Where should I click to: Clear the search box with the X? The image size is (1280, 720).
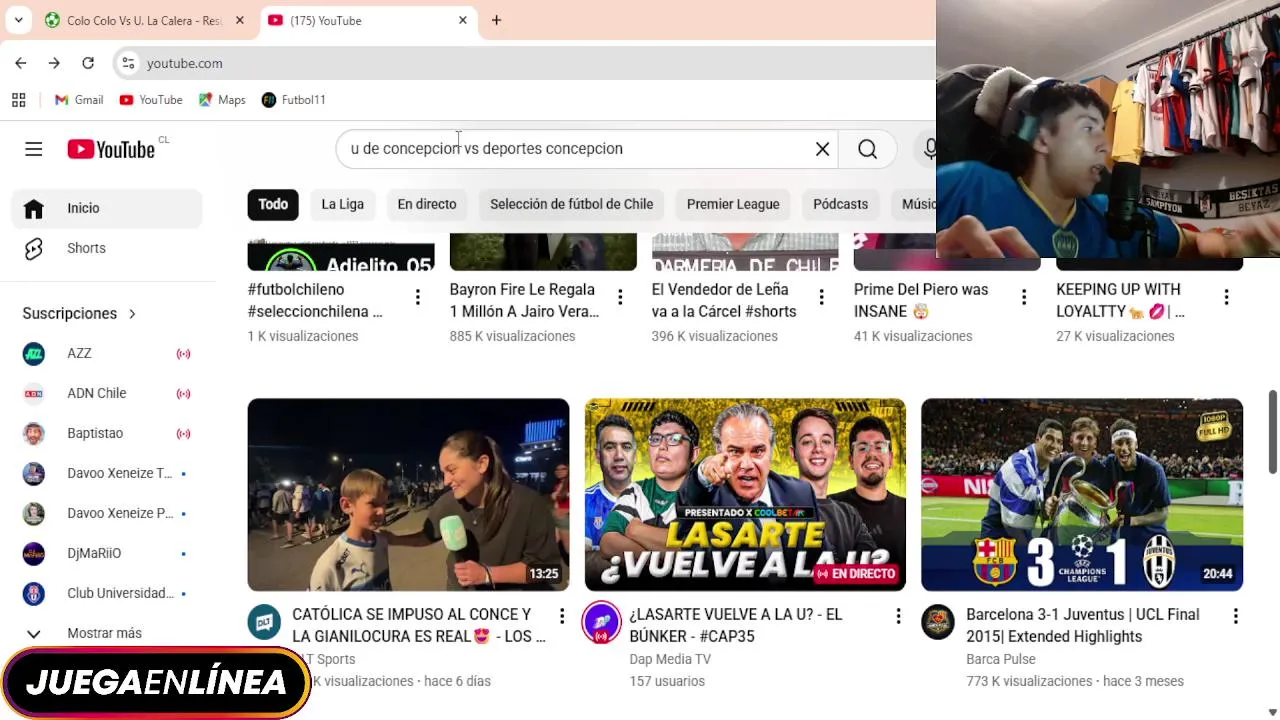pos(822,149)
